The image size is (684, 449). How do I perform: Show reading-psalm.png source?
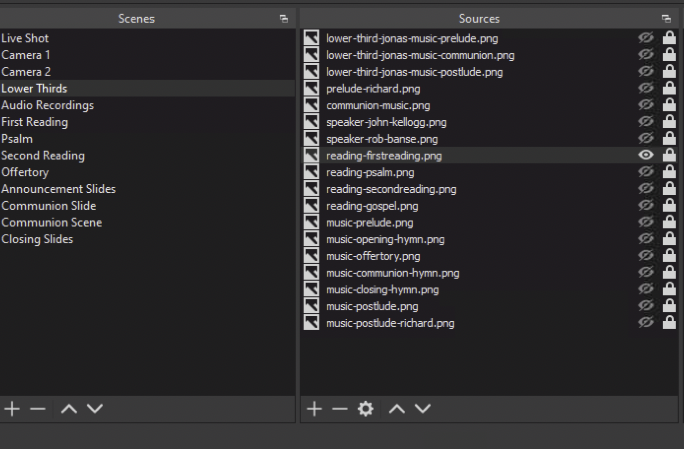coord(646,172)
